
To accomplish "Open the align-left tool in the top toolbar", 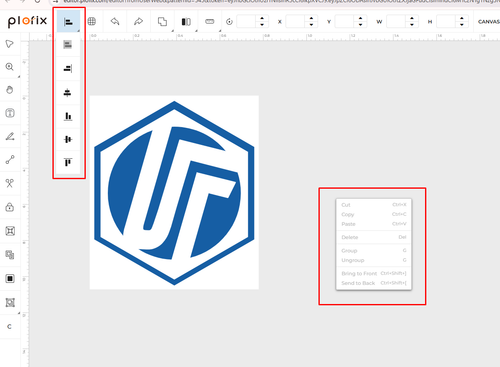I will click(68, 22).
